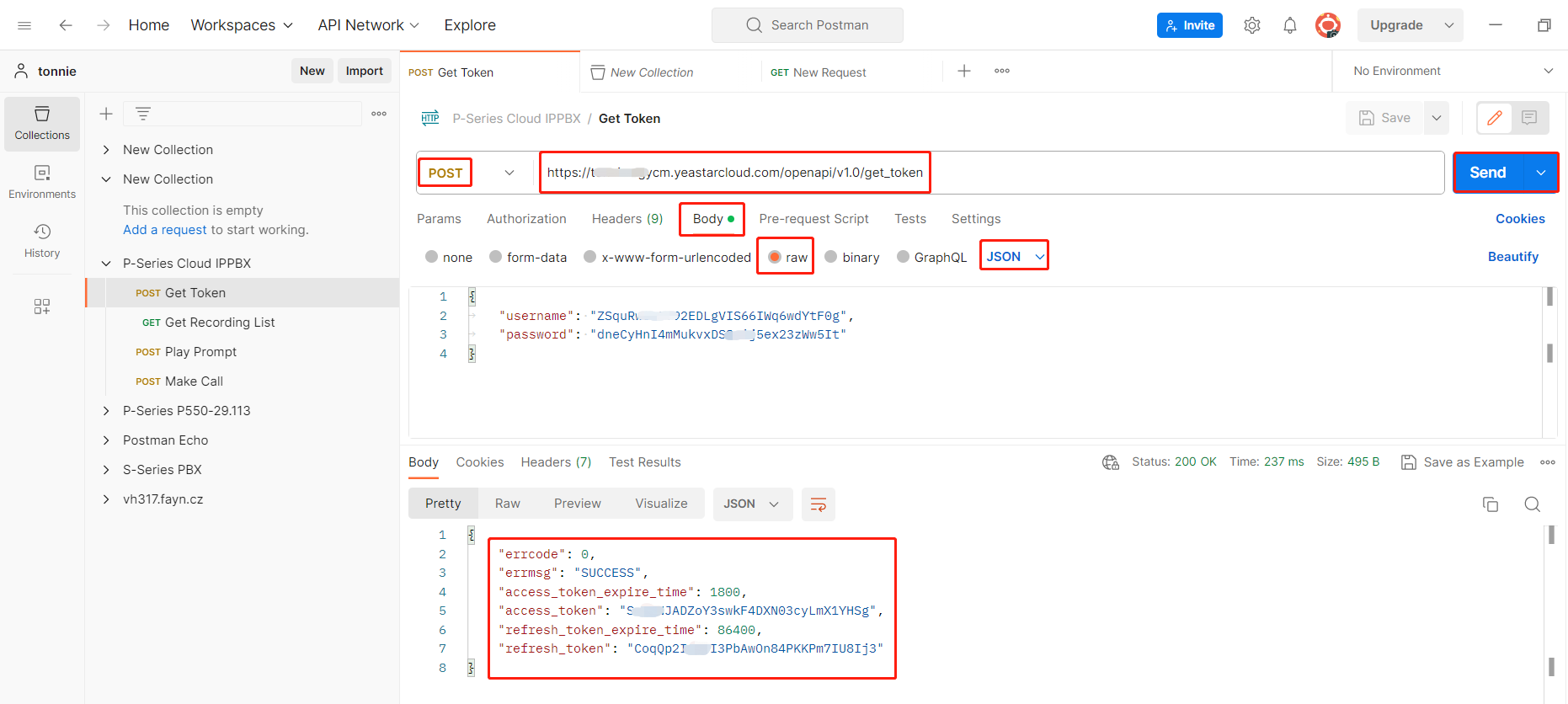The width and height of the screenshot is (1568, 704).
Task: Open Collections sidebar panel
Action: point(42,123)
